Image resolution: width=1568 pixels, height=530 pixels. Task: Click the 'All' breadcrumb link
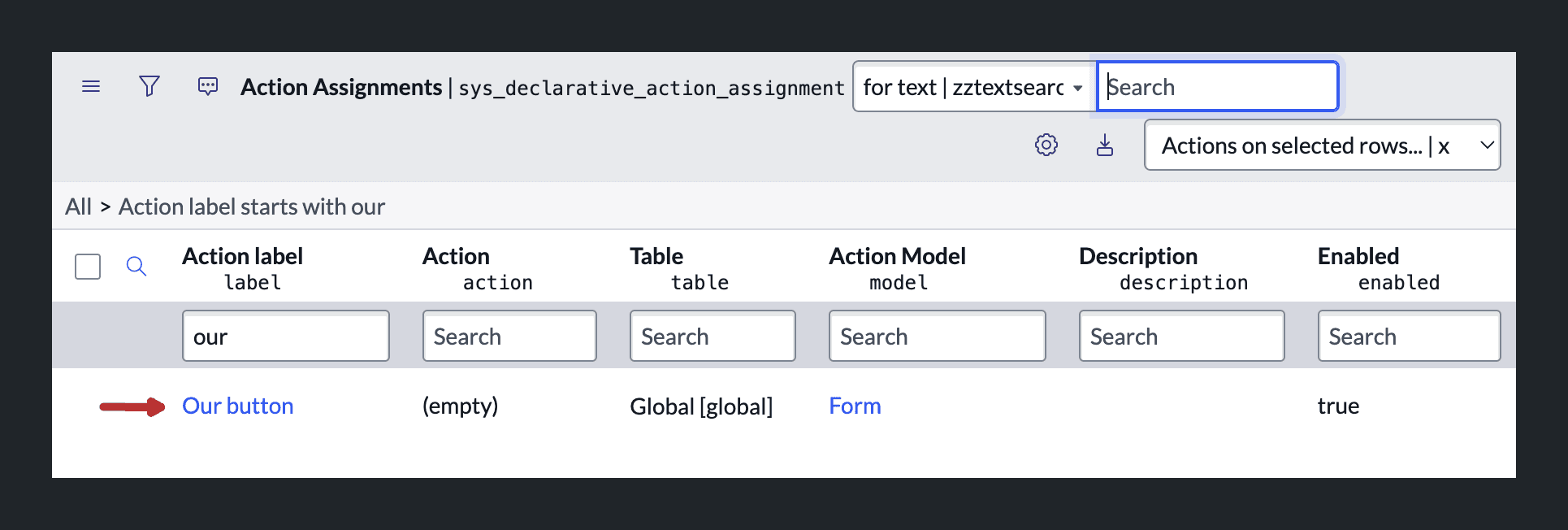[x=79, y=206]
